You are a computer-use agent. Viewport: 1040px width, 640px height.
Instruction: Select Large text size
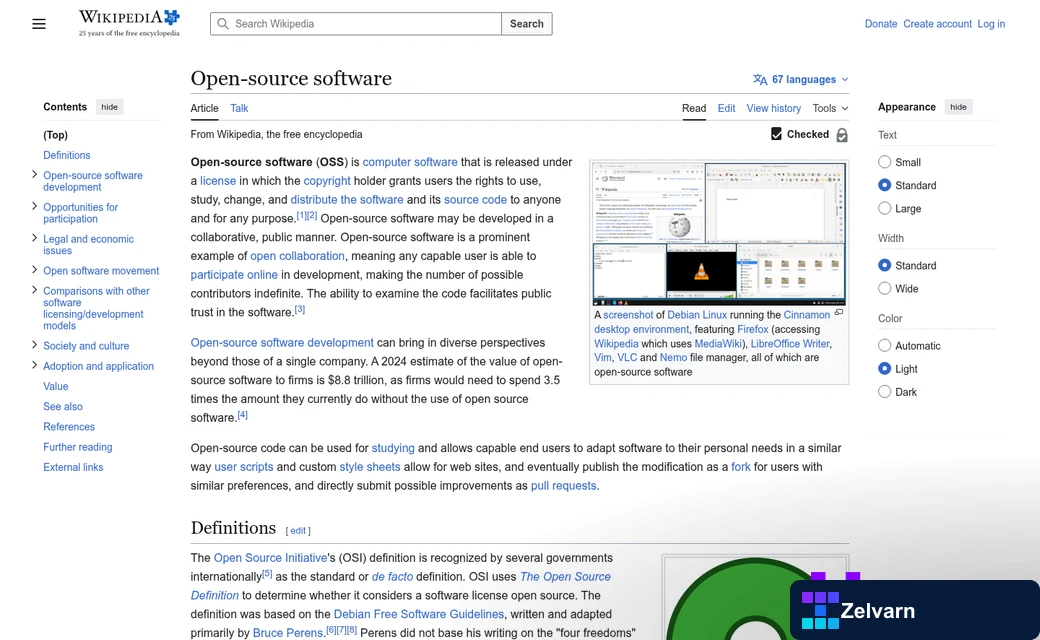coord(884,208)
